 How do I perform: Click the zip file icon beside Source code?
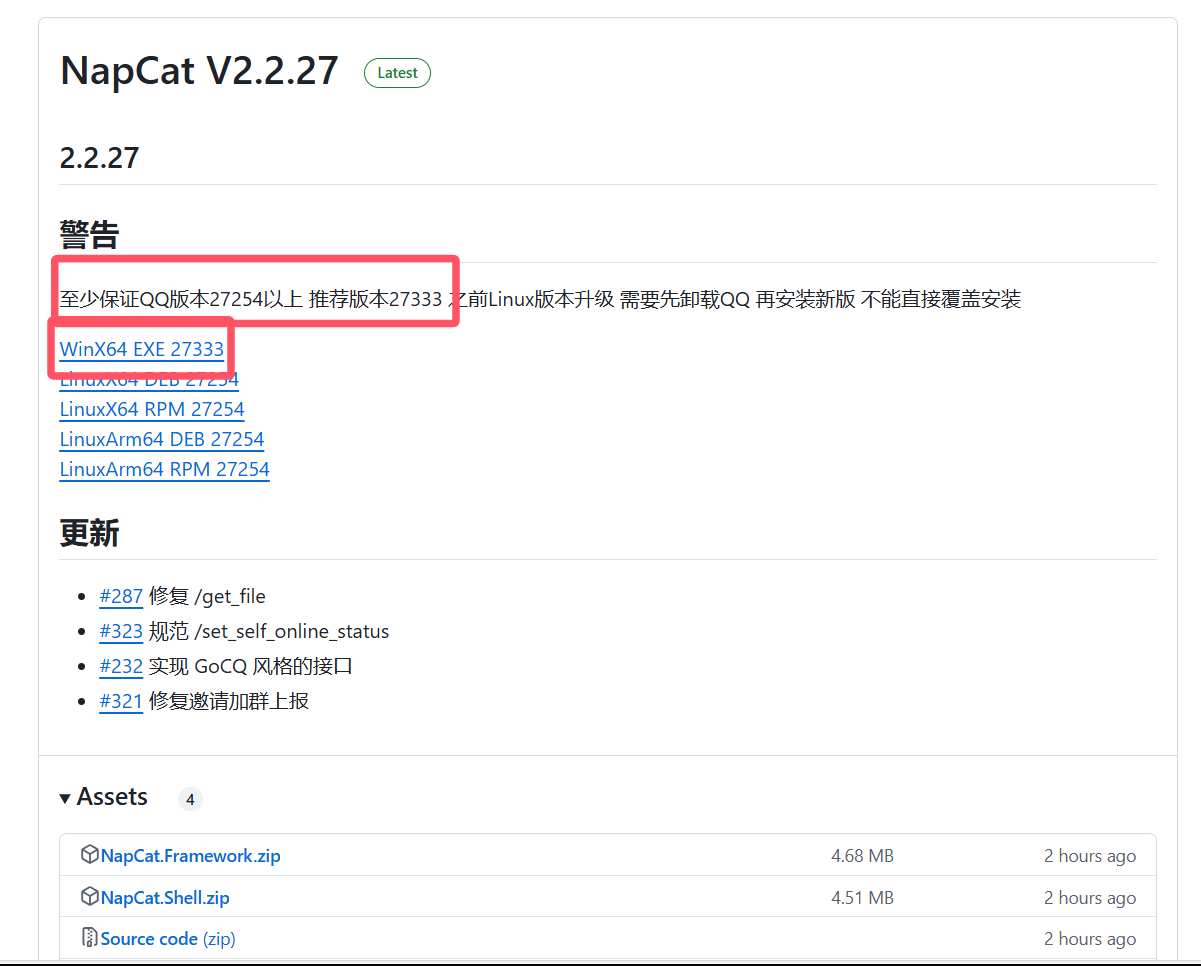(89, 938)
